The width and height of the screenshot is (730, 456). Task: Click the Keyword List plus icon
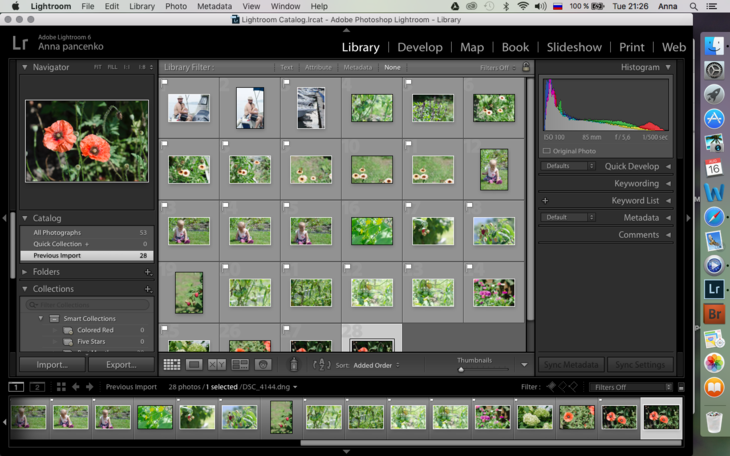click(545, 201)
